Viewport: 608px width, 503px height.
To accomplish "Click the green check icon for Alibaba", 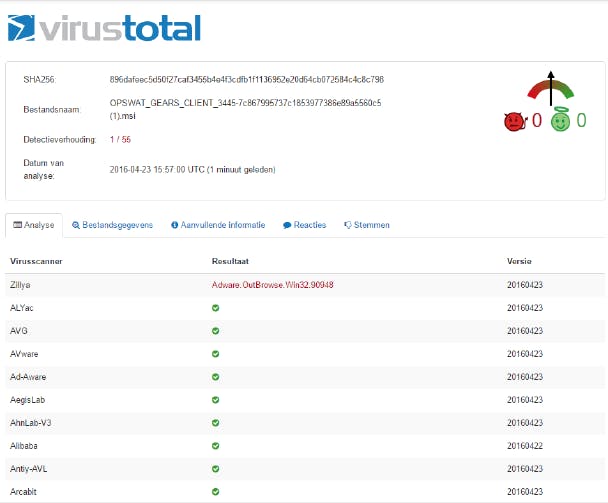I will 216,446.
